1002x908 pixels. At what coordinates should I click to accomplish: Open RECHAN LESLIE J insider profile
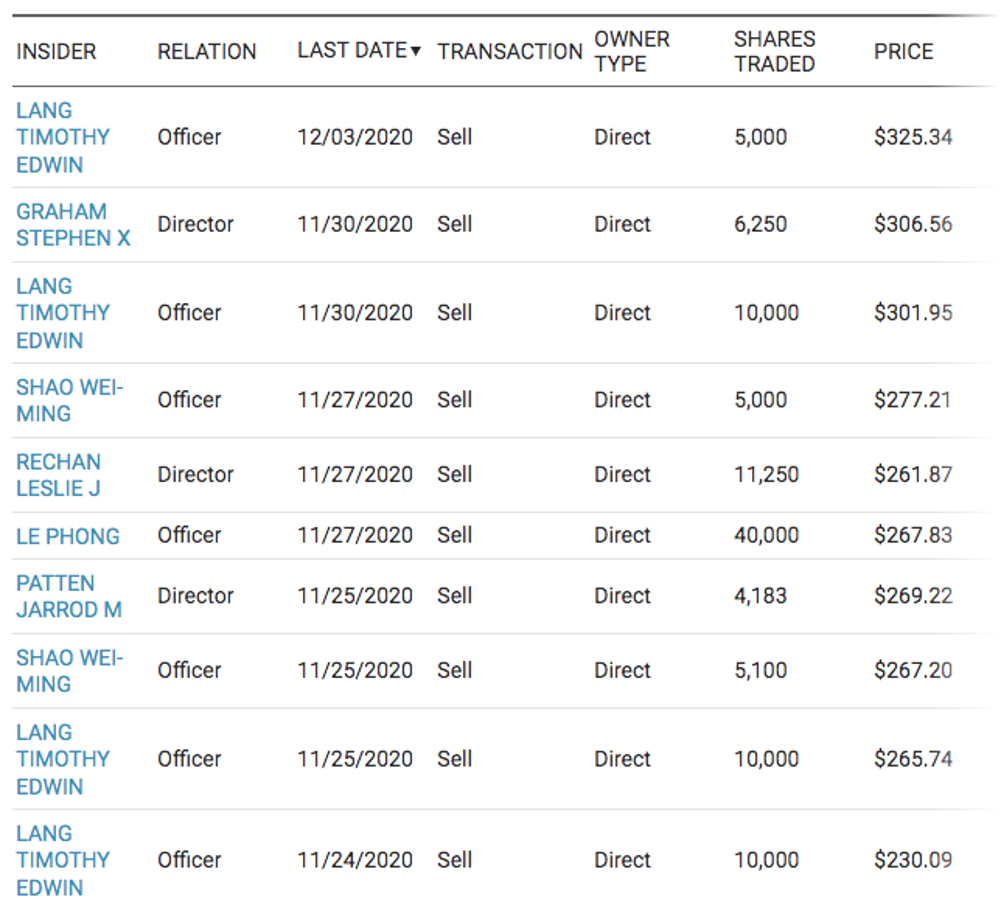[x=59, y=475]
